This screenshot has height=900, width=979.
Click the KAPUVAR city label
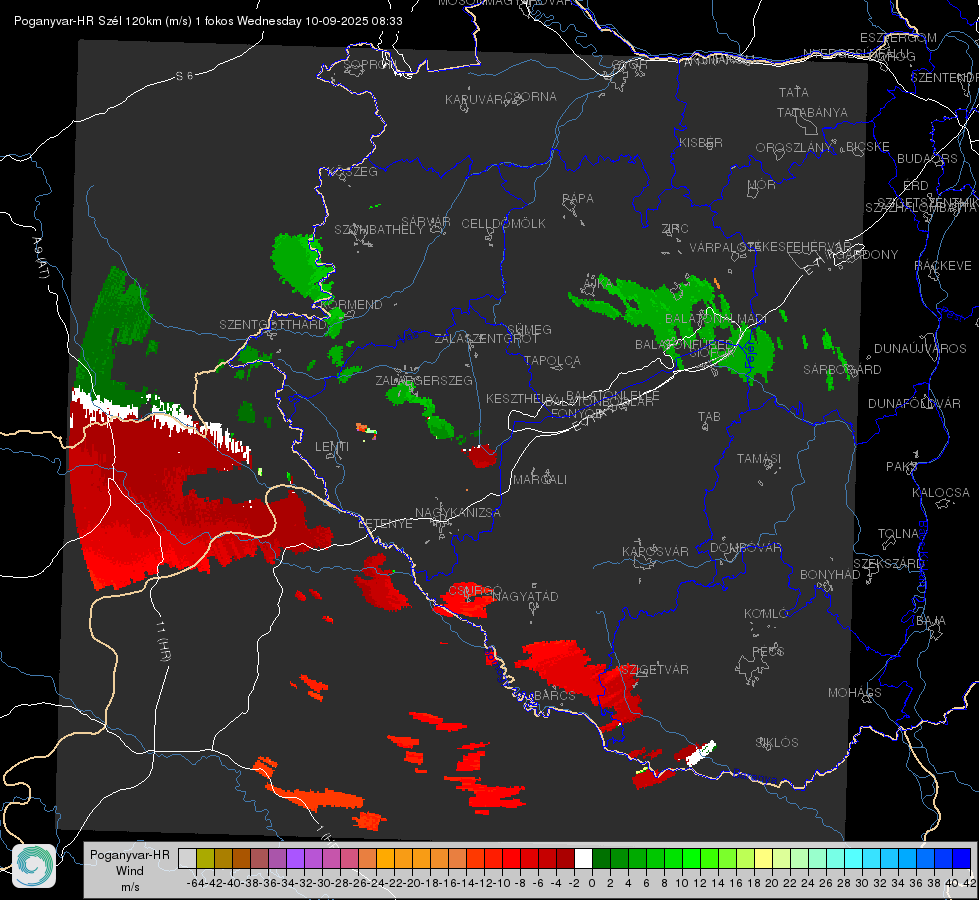(x=475, y=99)
